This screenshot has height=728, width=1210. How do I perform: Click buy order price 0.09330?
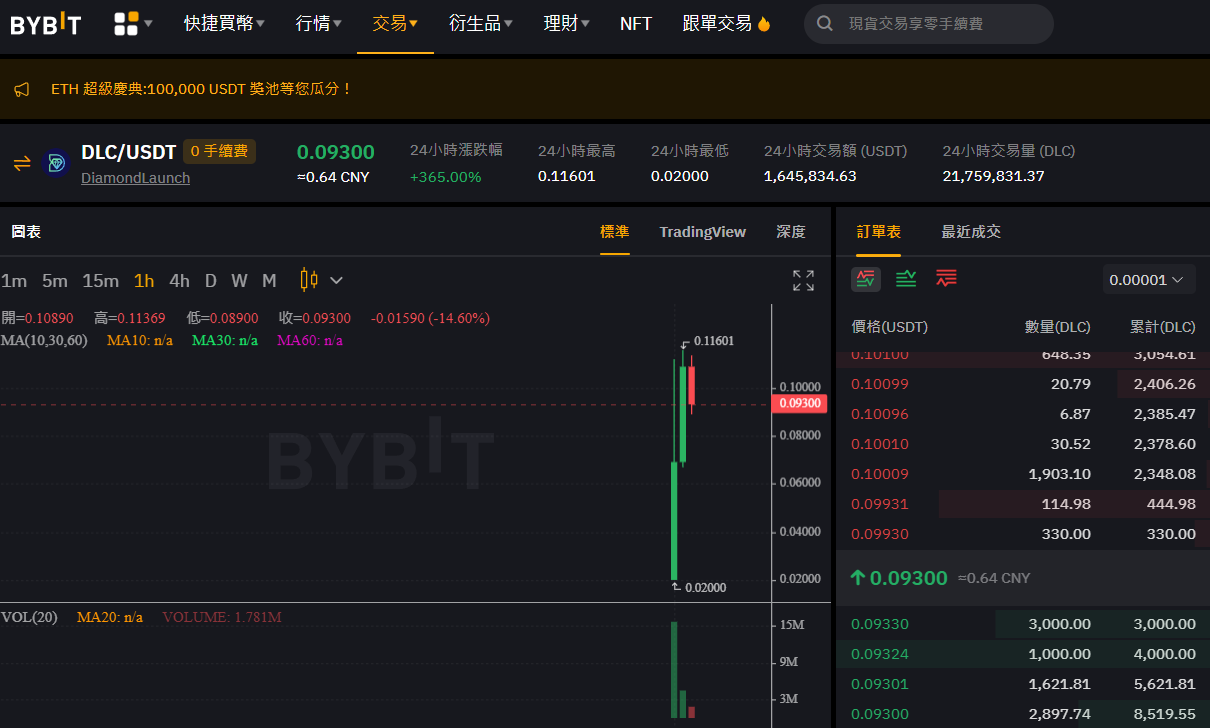coord(880,624)
